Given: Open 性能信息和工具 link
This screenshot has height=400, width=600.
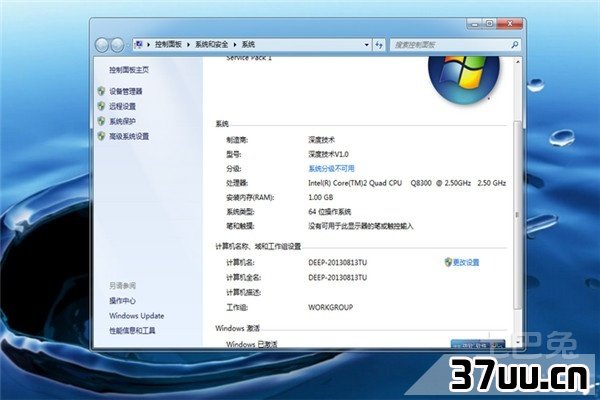Looking at the screenshot, I should (x=132, y=330).
